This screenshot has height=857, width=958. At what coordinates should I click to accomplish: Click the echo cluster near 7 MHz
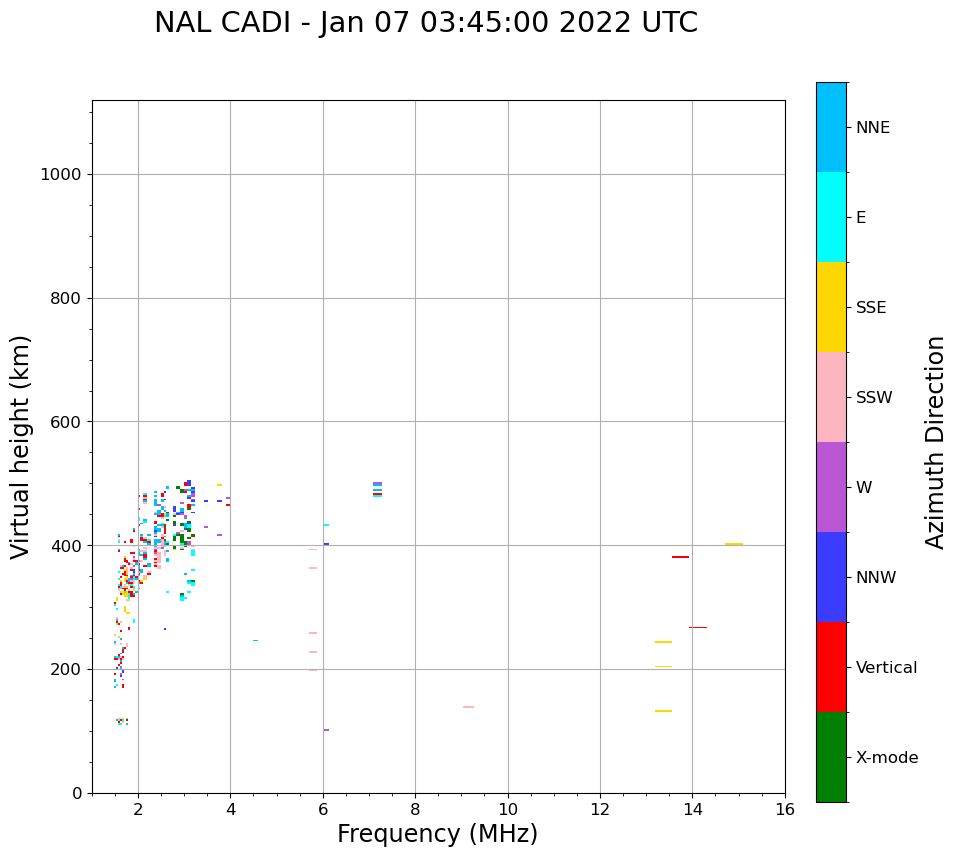coord(377,489)
